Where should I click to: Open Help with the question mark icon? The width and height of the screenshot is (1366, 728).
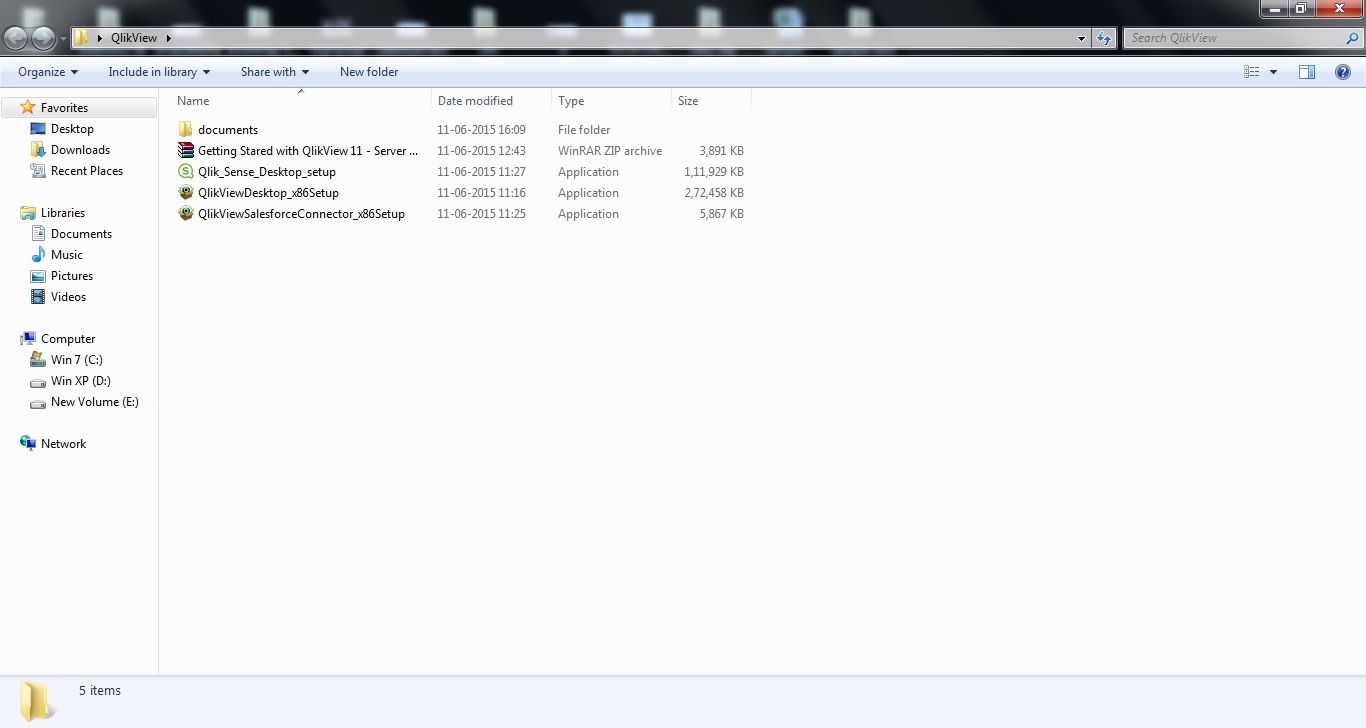click(x=1343, y=72)
